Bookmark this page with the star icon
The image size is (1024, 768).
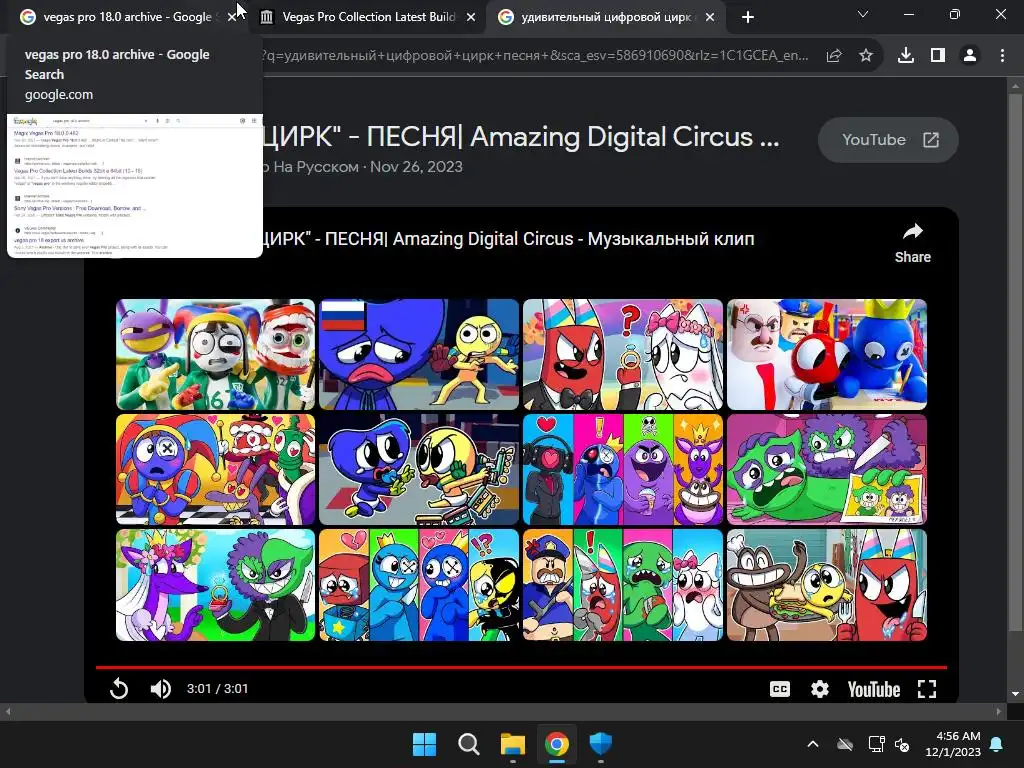(866, 56)
